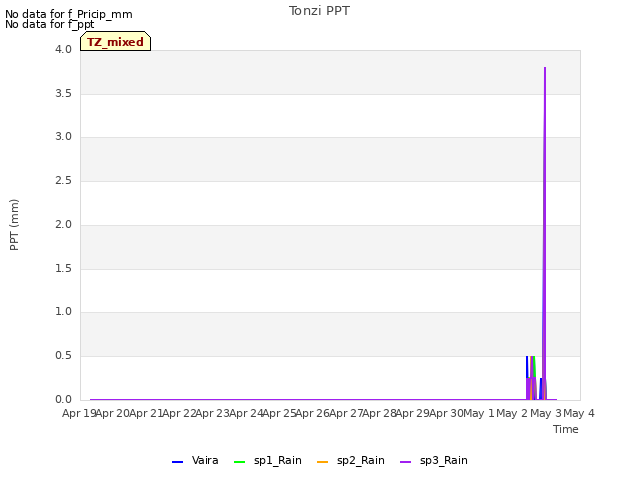
Task: Click the 1.5 y-axis tick label
Action: tap(63, 269)
